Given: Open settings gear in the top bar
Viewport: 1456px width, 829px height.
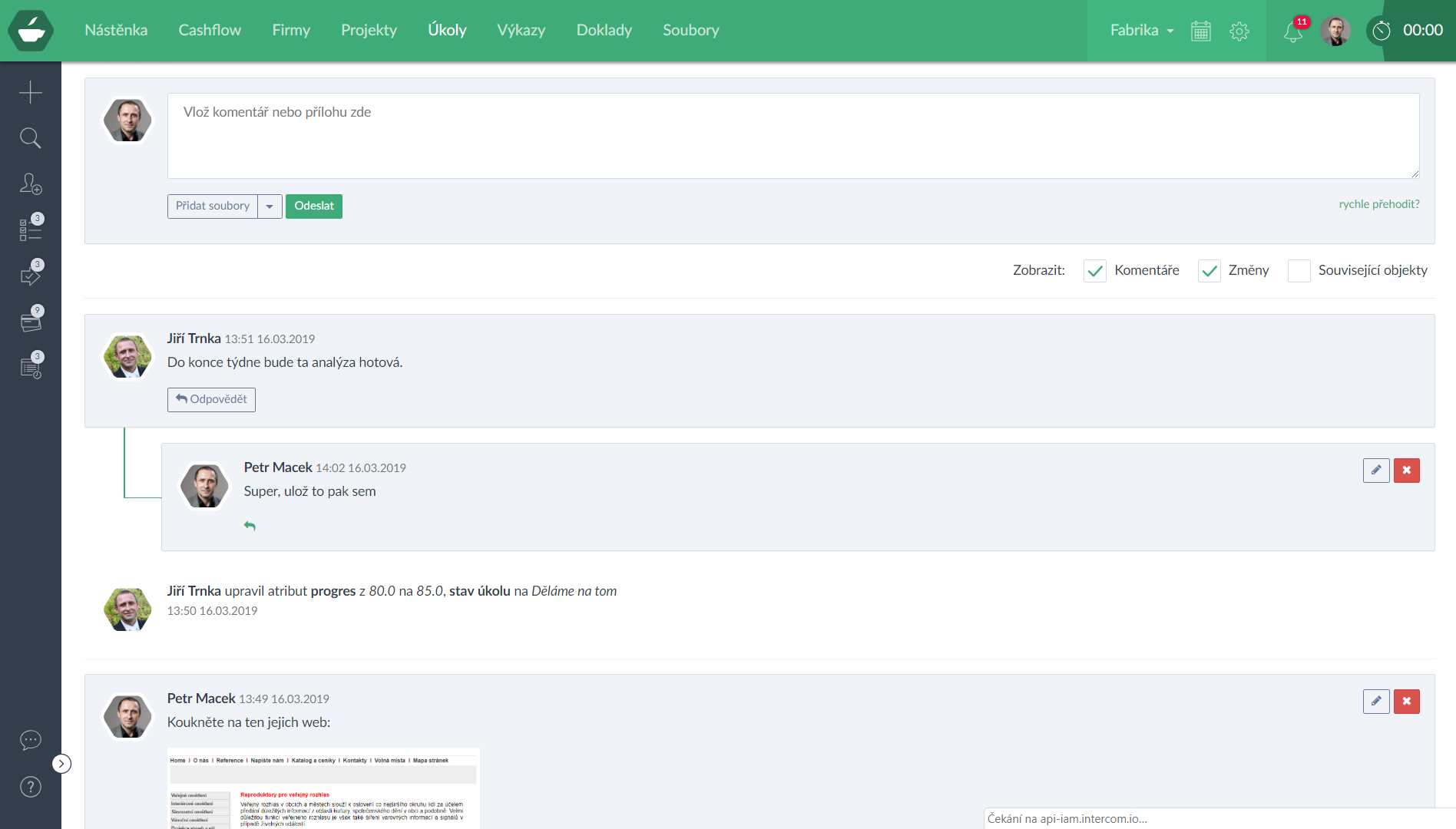Looking at the screenshot, I should click(1239, 31).
